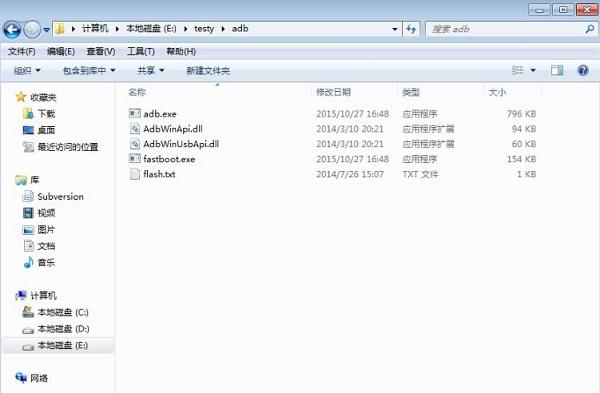Sort by the 修改日期 column header
Viewport: 600px width, 393px height.
(x=333, y=92)
